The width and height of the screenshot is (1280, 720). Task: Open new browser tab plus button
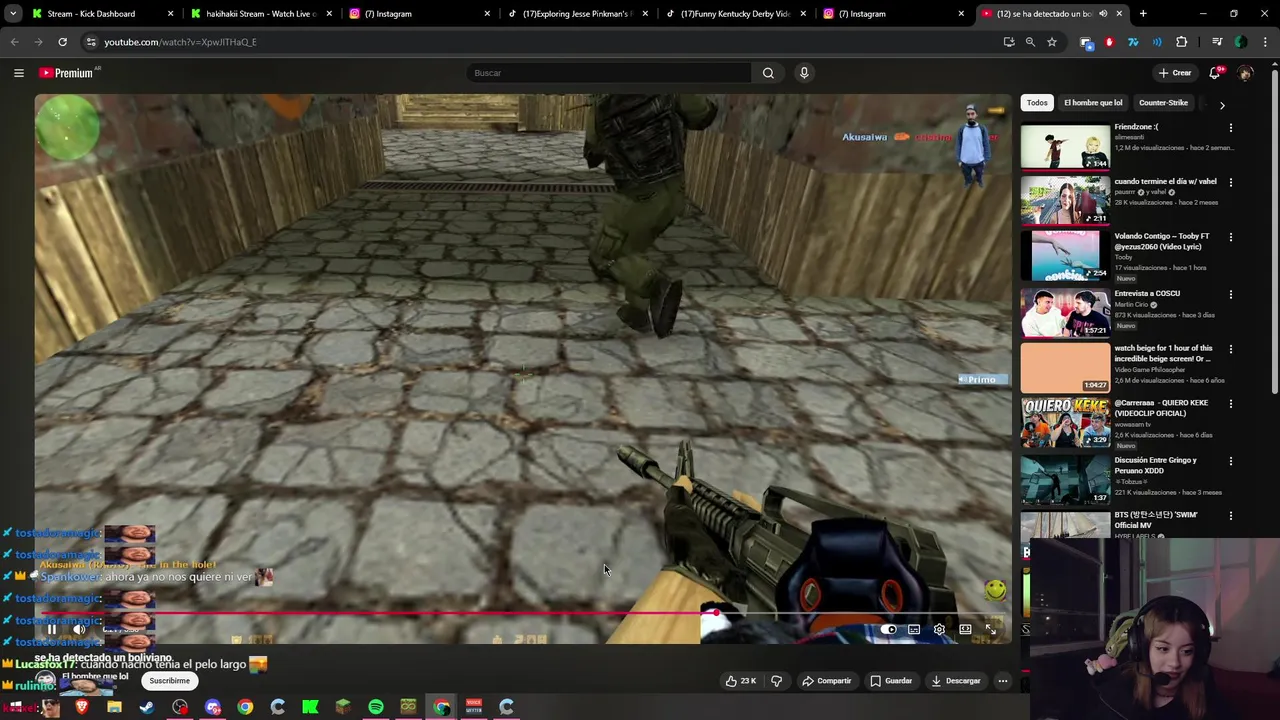1143,14
